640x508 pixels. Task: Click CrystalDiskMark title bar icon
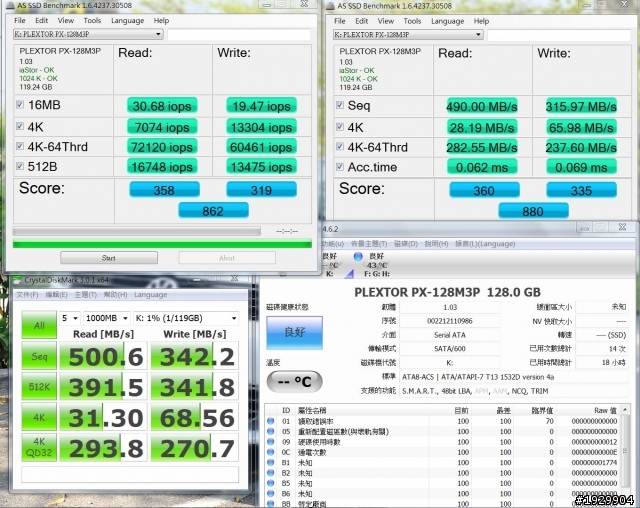pyautogui.click(x=17, y=280)
